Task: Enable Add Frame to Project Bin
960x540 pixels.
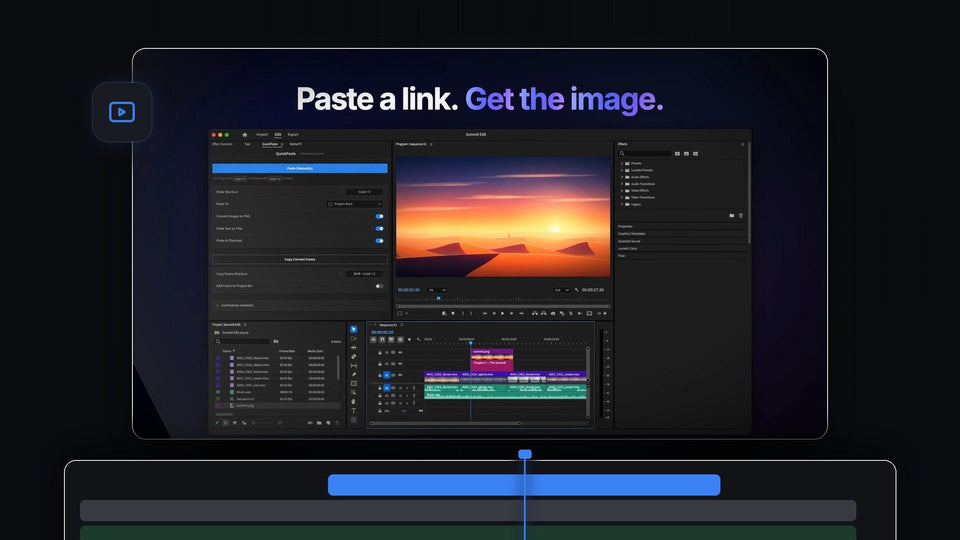Action: tap(380, 286)
